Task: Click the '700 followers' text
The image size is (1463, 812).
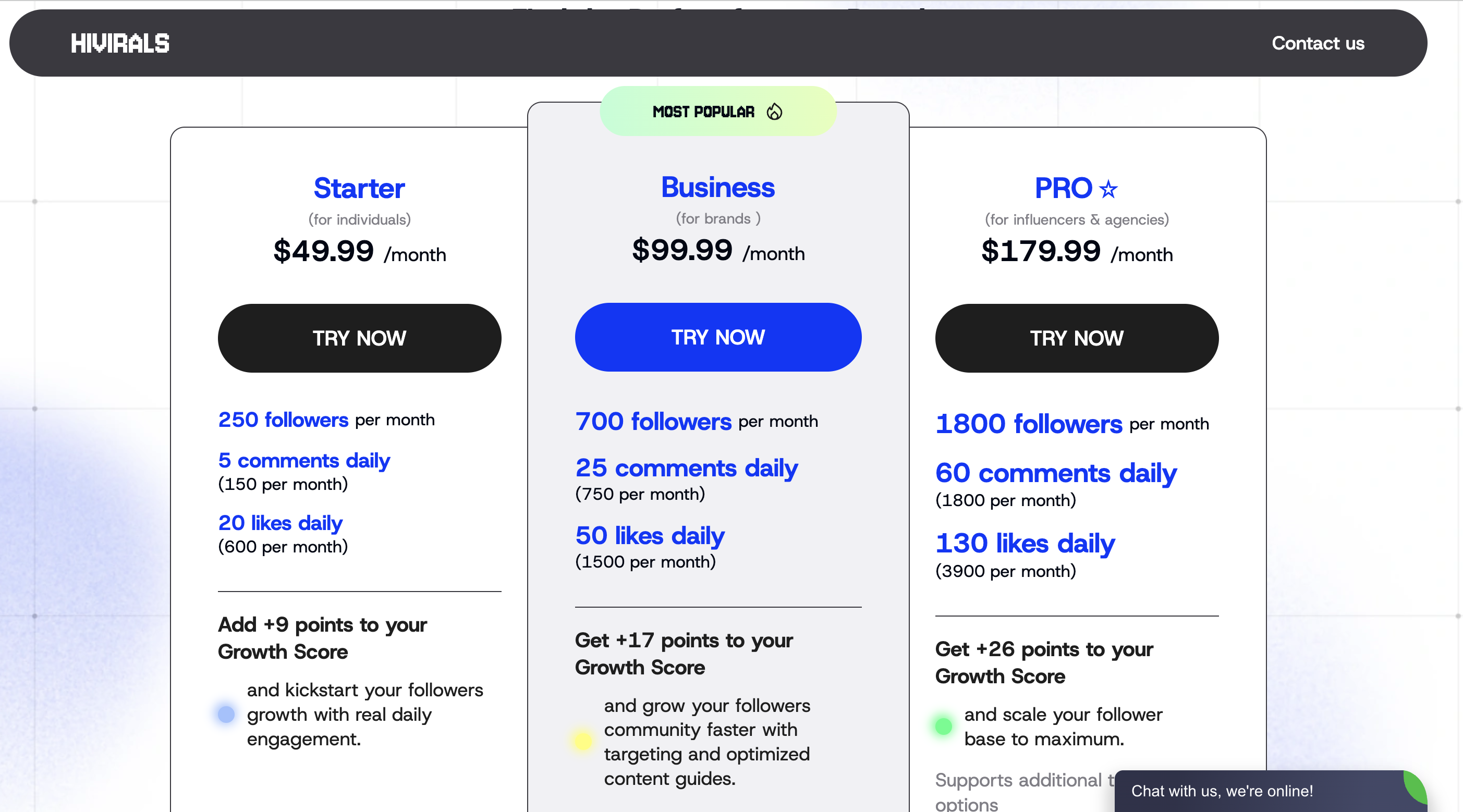Action: point(653,422)
